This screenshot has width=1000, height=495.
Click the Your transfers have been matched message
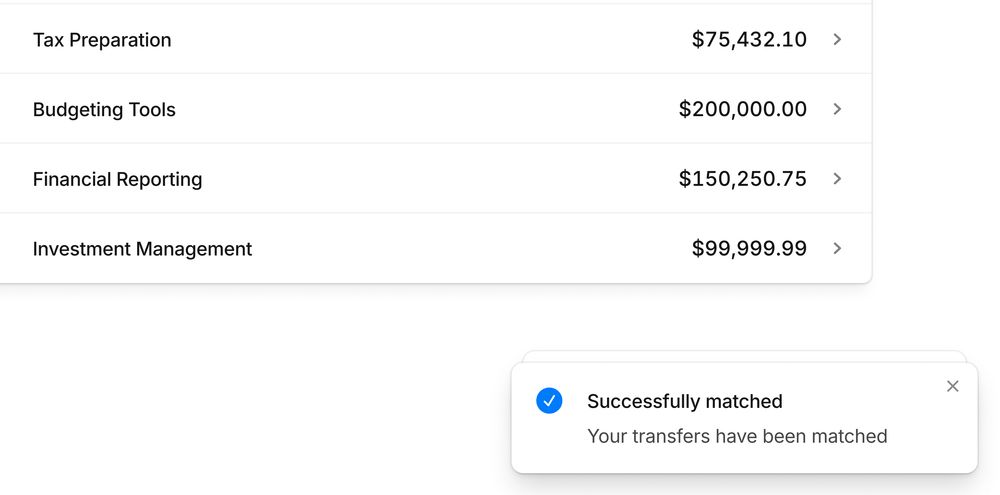coord(737,436)
